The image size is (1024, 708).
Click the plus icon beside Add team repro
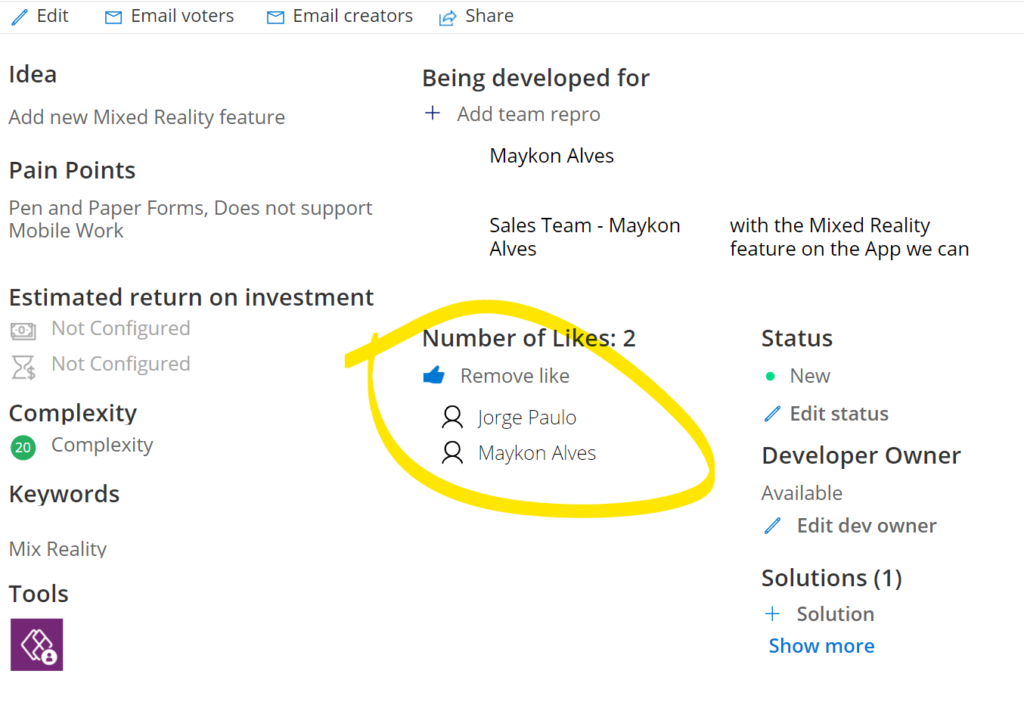(x=432, y=114)
